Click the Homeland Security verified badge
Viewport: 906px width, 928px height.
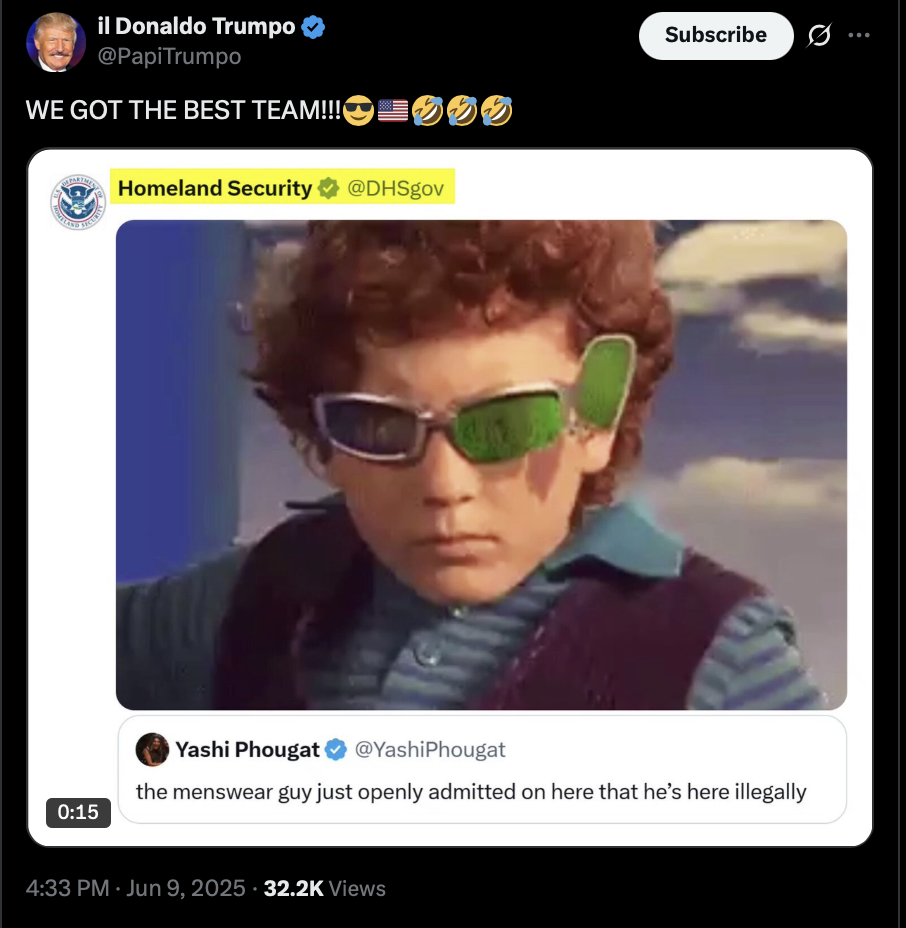(328, 188)
